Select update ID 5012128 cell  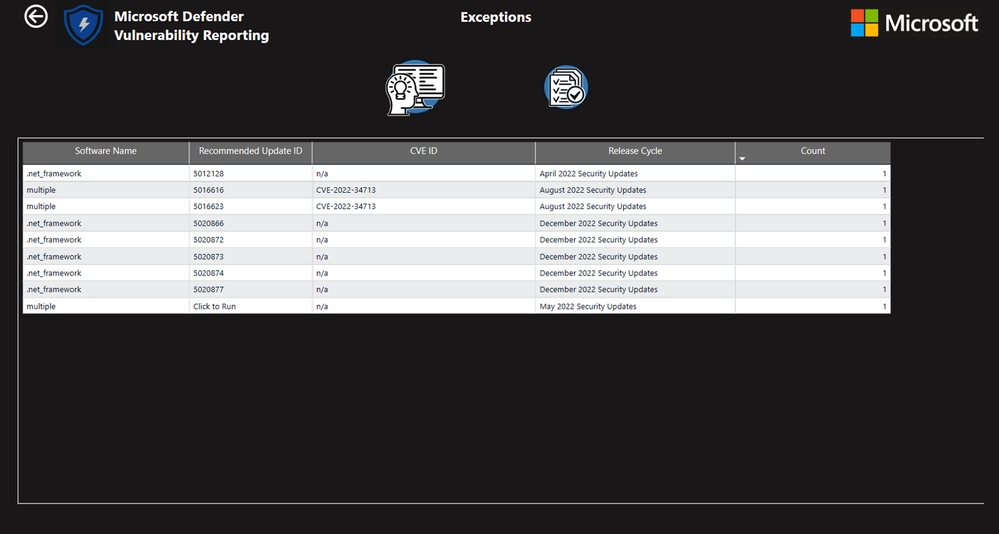point(250,173)
